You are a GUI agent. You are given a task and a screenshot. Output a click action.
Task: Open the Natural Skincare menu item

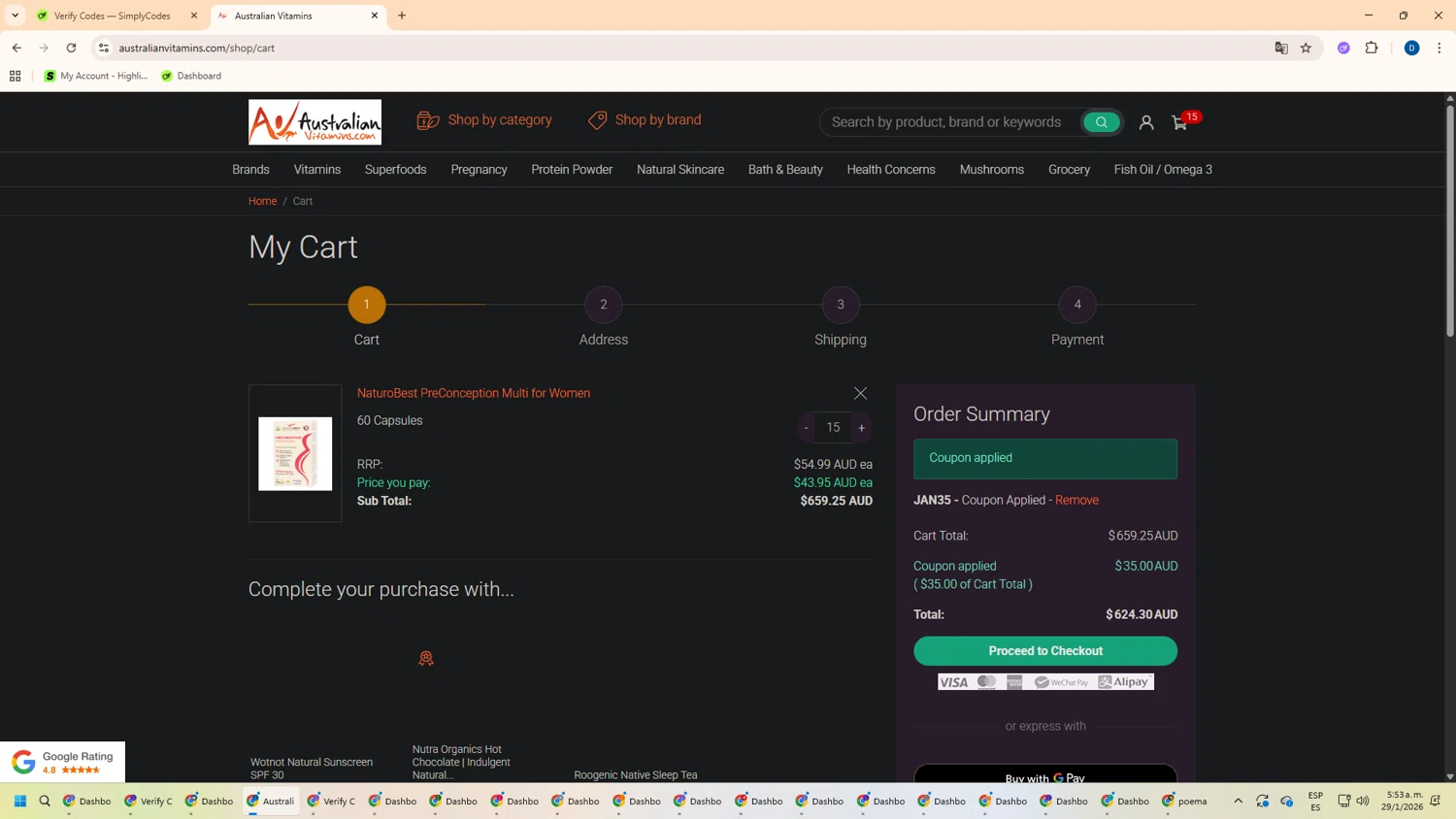(680, 170)
